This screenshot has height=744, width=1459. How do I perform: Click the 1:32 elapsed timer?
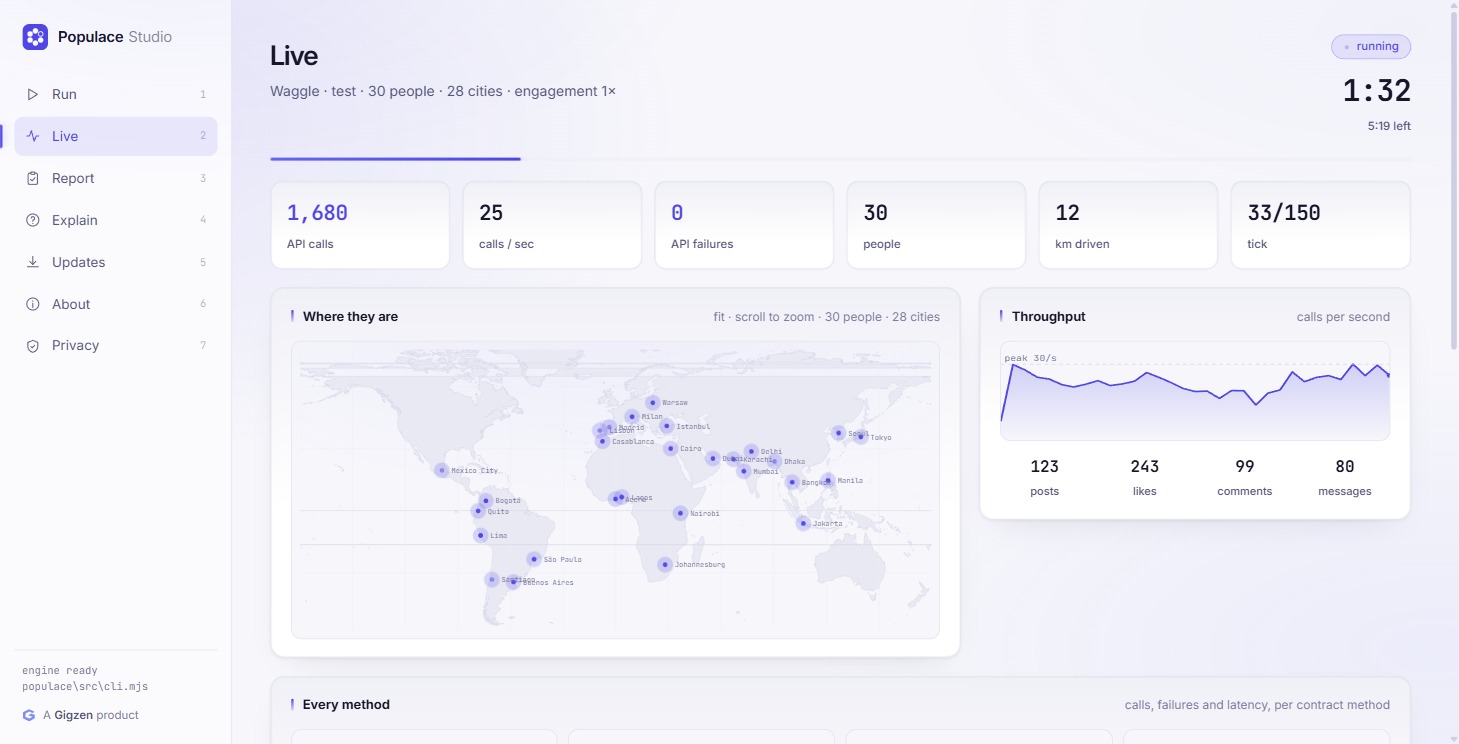click(1376, 91)
